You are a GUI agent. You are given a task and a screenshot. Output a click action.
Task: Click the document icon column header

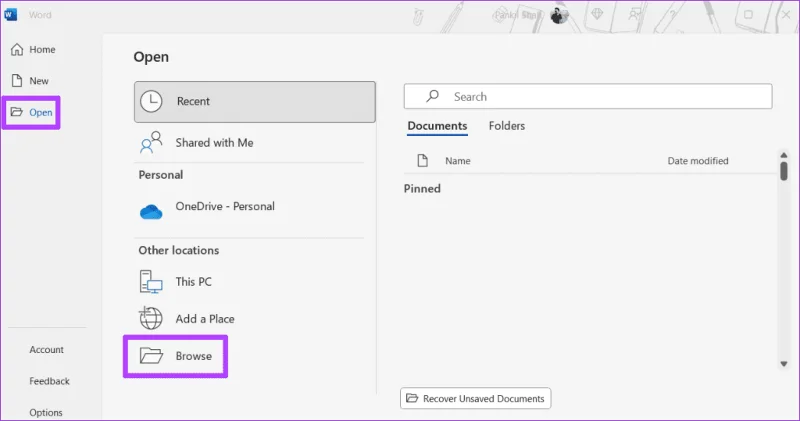pyautogui.click(x=422, y=161)
